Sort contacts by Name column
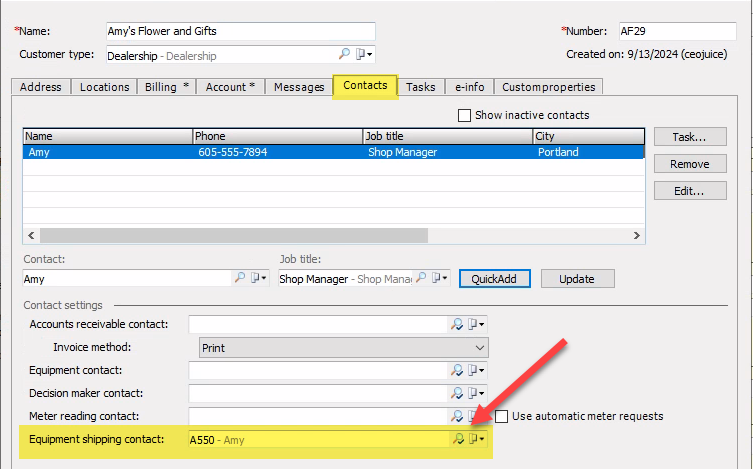Image resolution: width=753 pixels, height=469 pixels. point(108,136)
